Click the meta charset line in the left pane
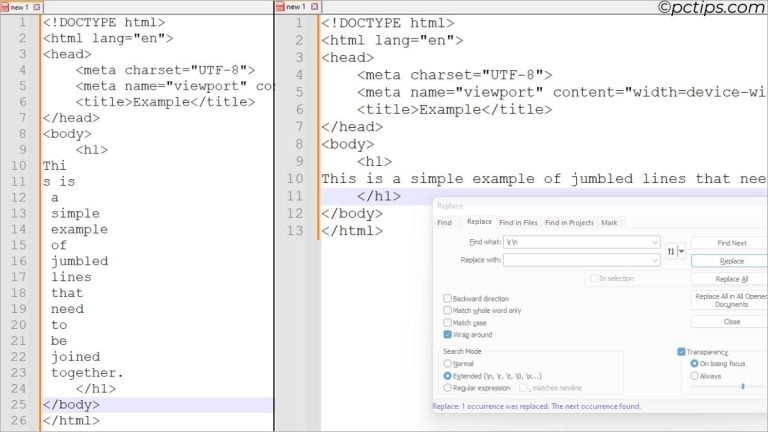Image resolution: width=768 pixels, height=432 pixels. click(165, 70)
